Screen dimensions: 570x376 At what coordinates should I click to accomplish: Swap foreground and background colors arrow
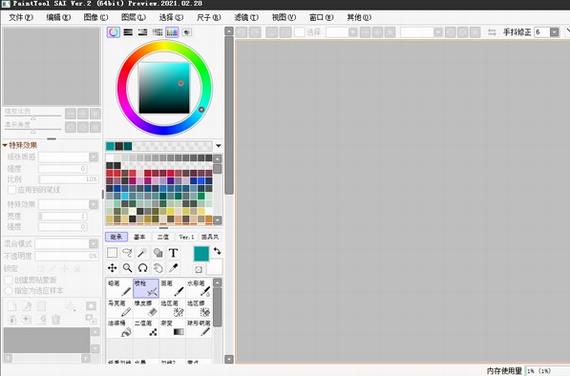217,251
